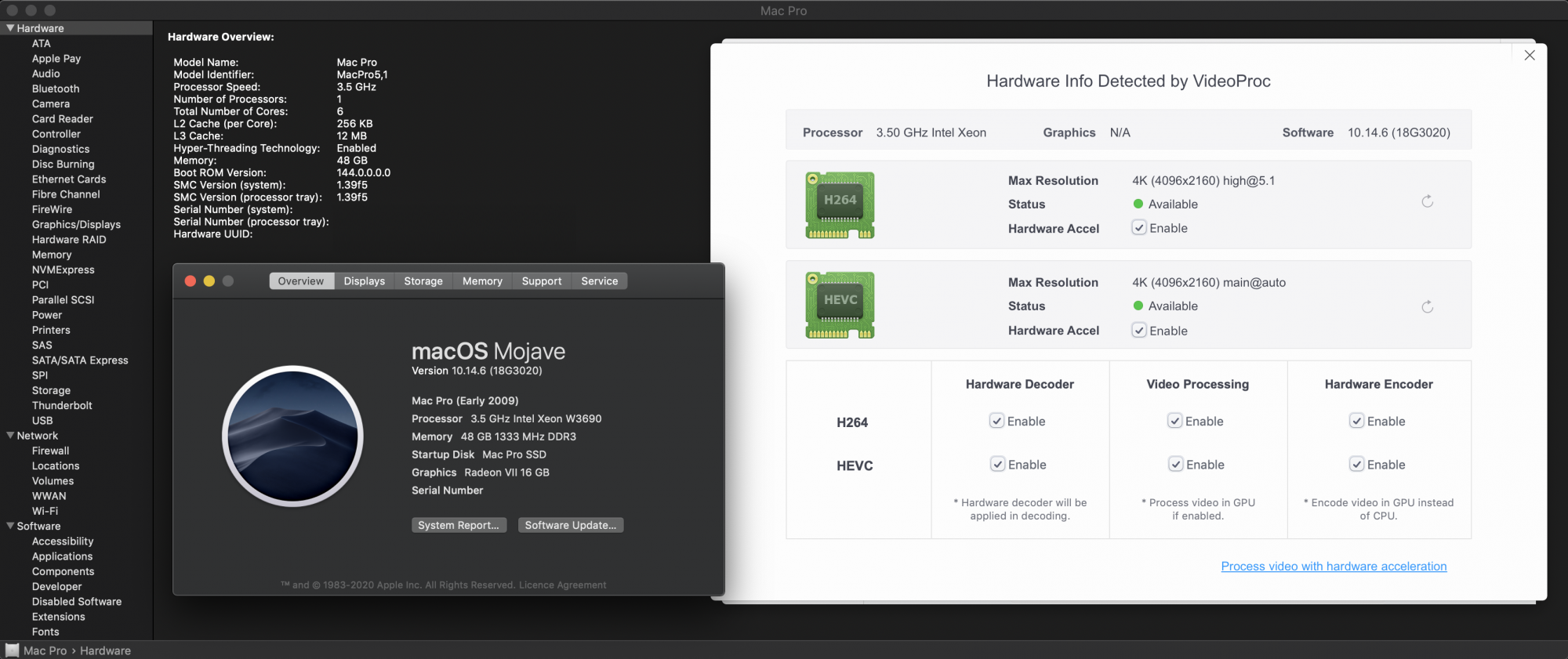
Task: Toggle H264 Hardware Accel Enable checkbox
Action: pyautogui.click(x=1139, y=228)
